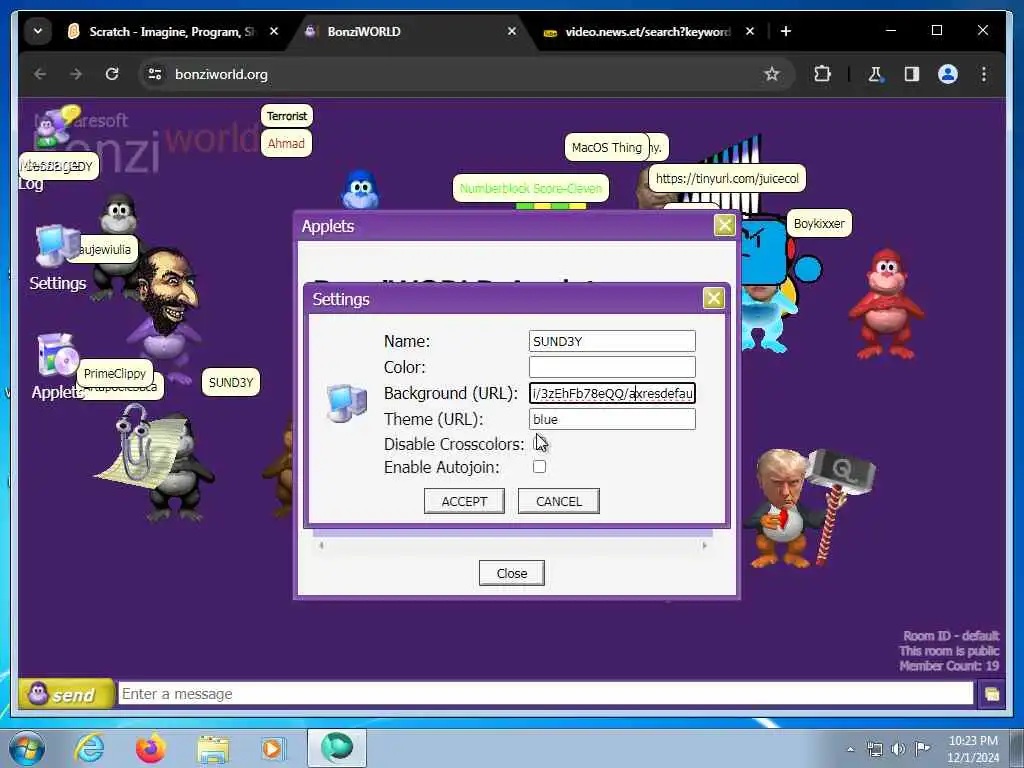Bookmark this page with star icon
The image size is (1024, 768).
(772, 74)
